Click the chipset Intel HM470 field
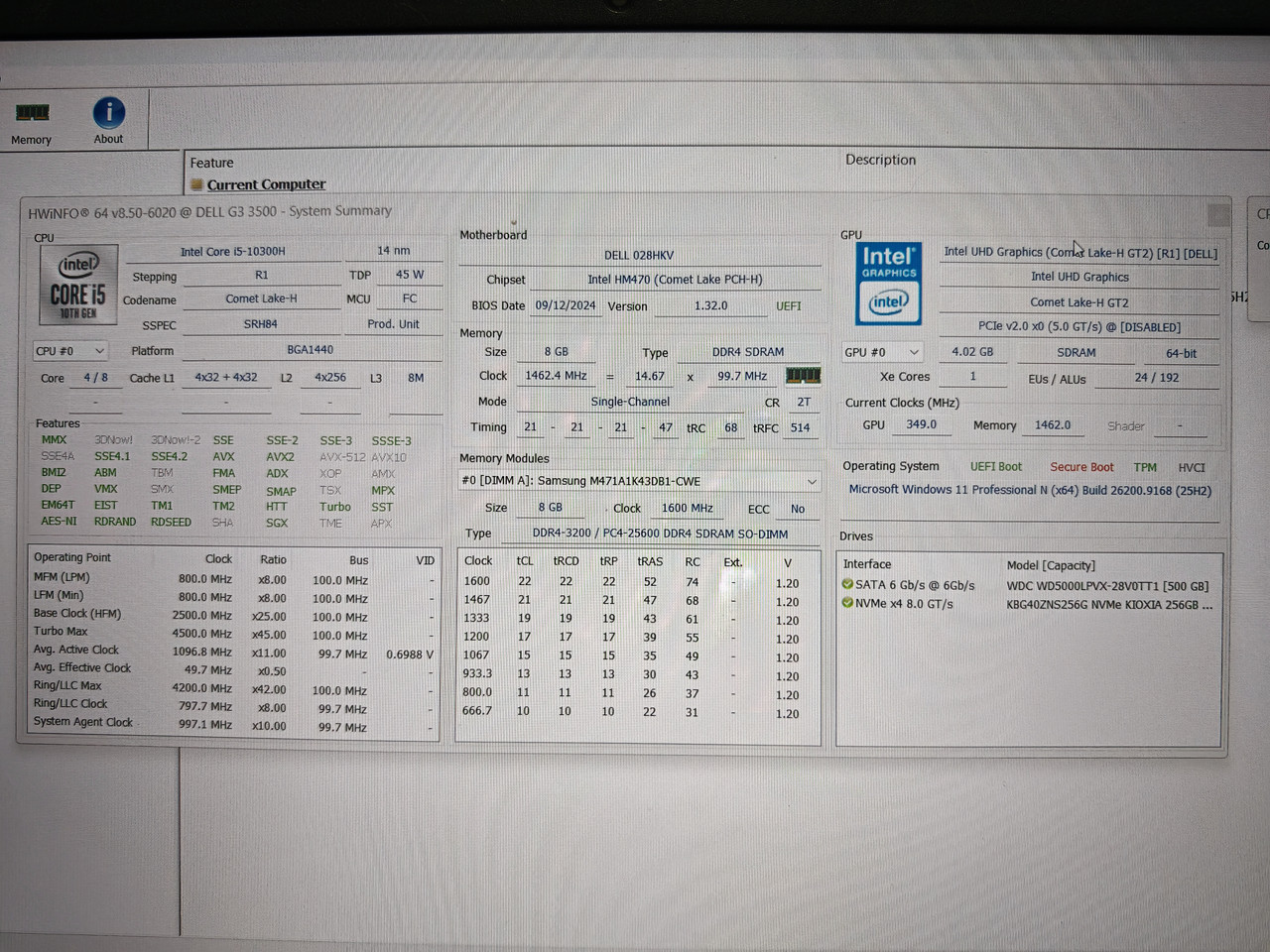The height and width of the screenshot is (952, 1270). pos(675,280)
